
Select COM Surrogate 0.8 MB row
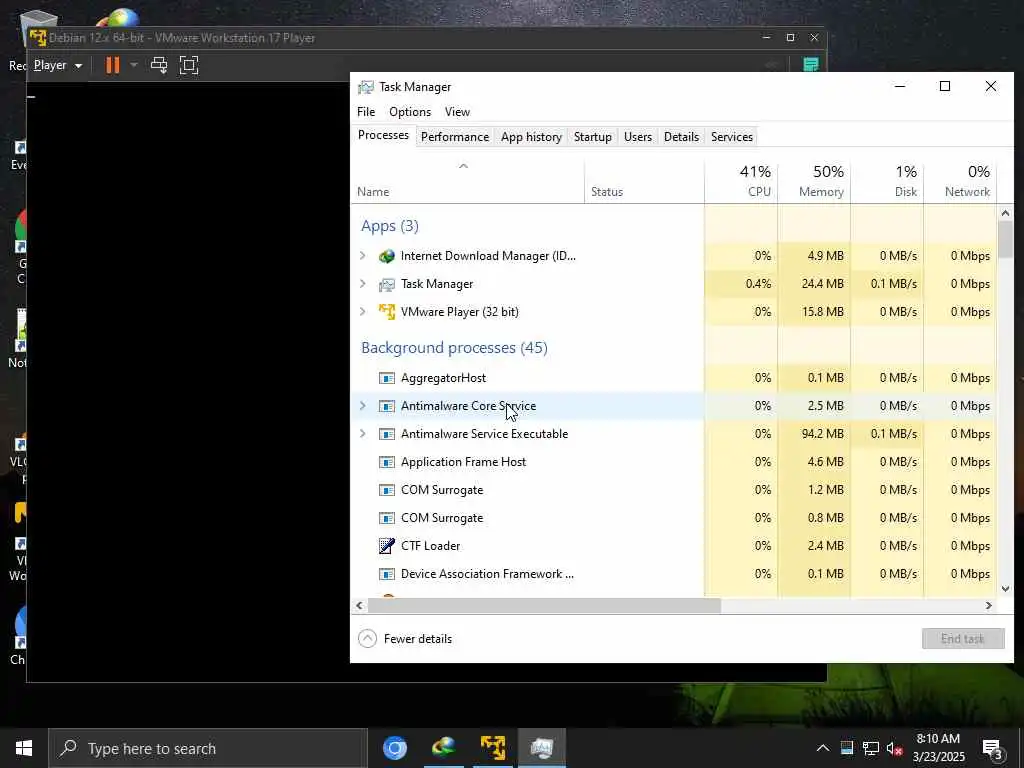pos(674,518)
